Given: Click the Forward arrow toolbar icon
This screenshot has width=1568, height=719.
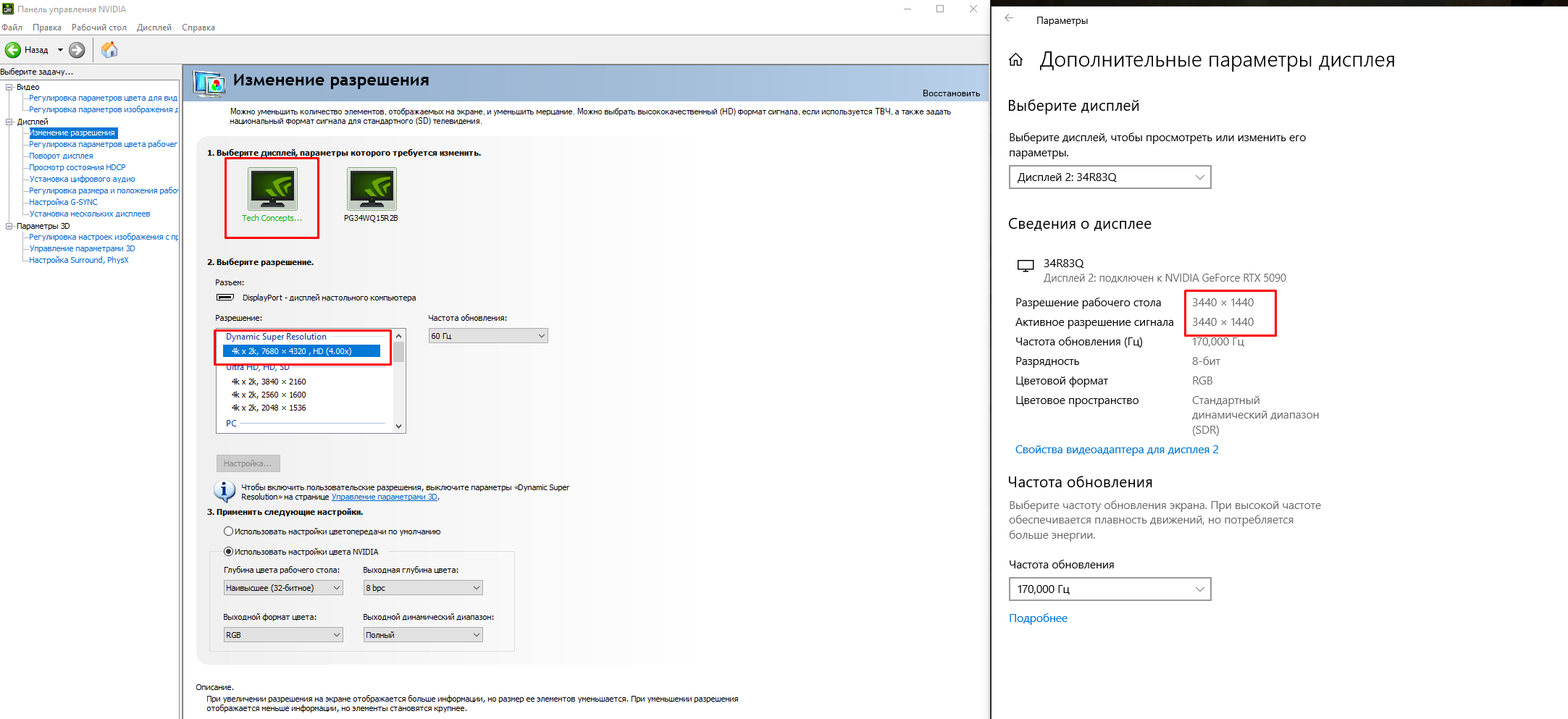Looking at the screenshot, I should coord(77,50).
